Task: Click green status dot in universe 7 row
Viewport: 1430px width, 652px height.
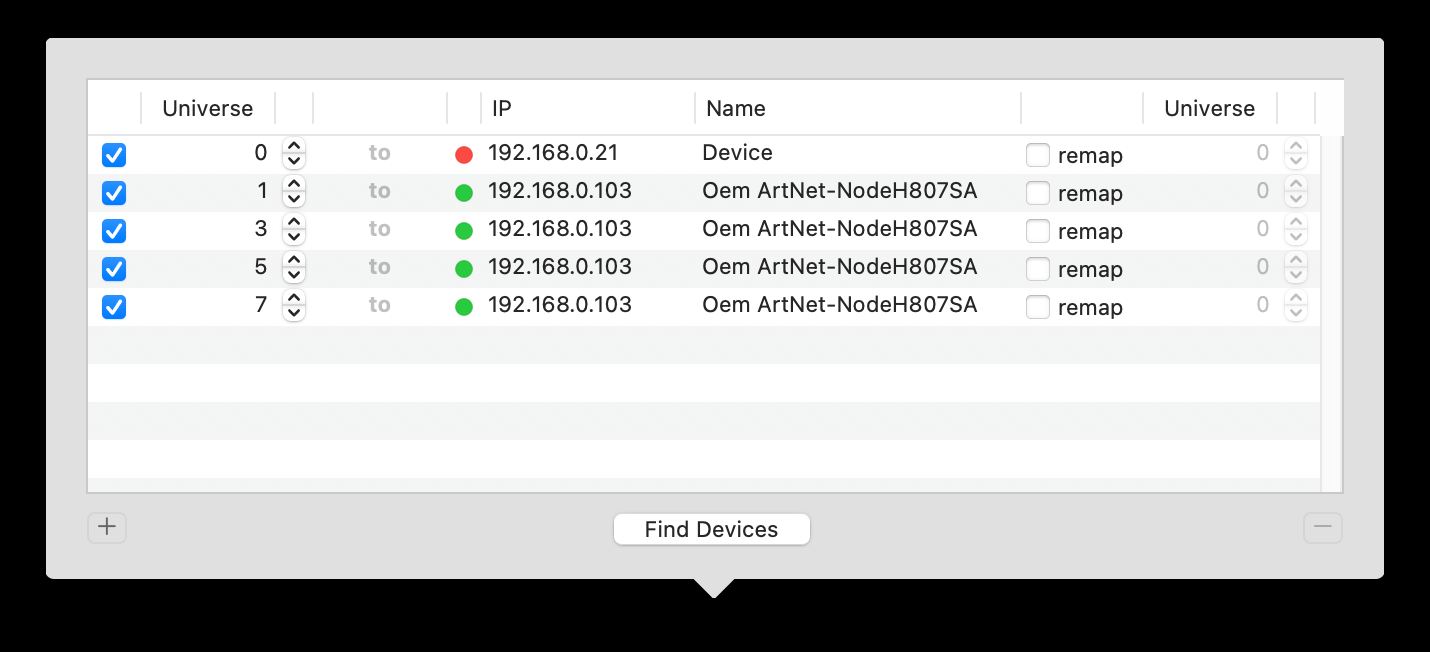Action: 464,307
